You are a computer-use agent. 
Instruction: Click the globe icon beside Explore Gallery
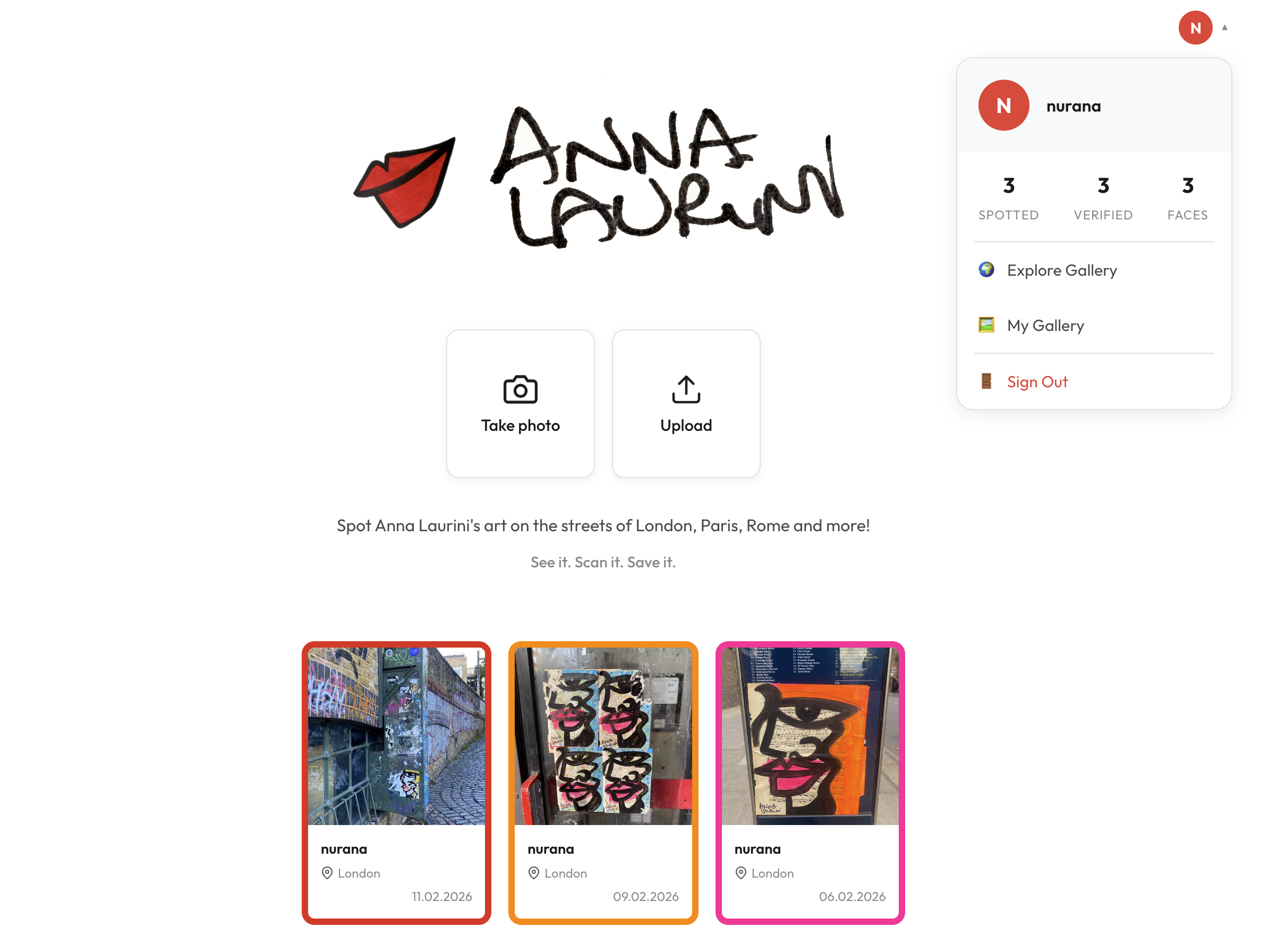coord(986,270)
